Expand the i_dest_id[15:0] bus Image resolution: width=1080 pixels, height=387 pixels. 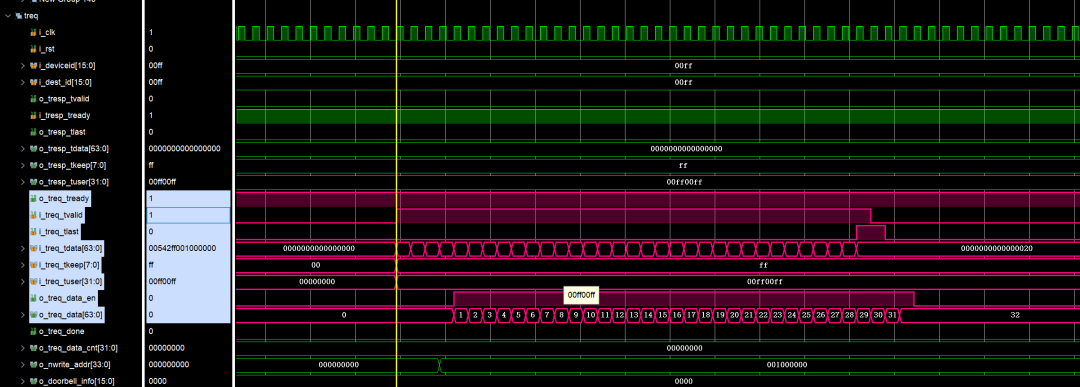pyautogui.click(x=23, y=82)
